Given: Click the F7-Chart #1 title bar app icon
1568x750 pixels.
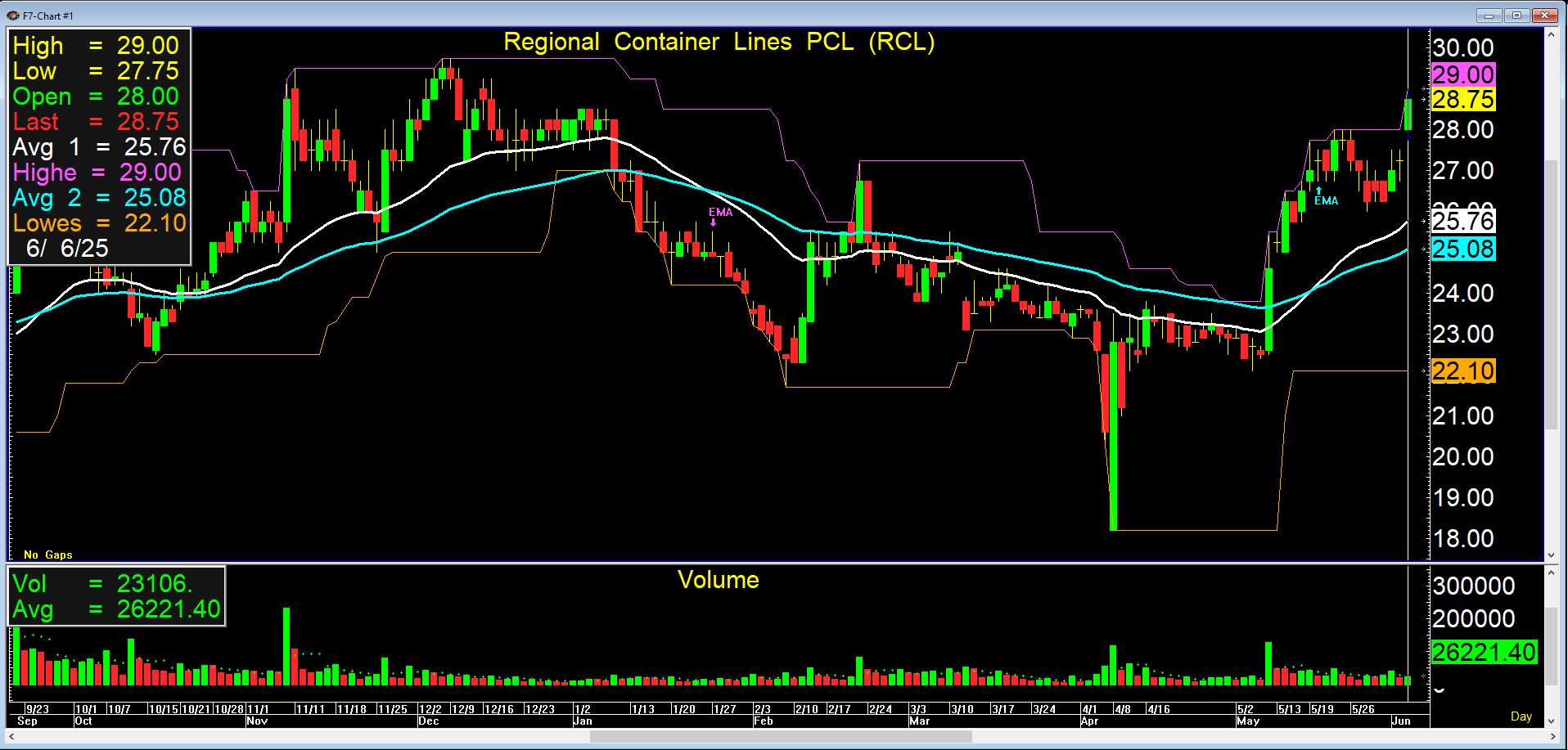Looking at the screenshot, I should click(13, 16).
